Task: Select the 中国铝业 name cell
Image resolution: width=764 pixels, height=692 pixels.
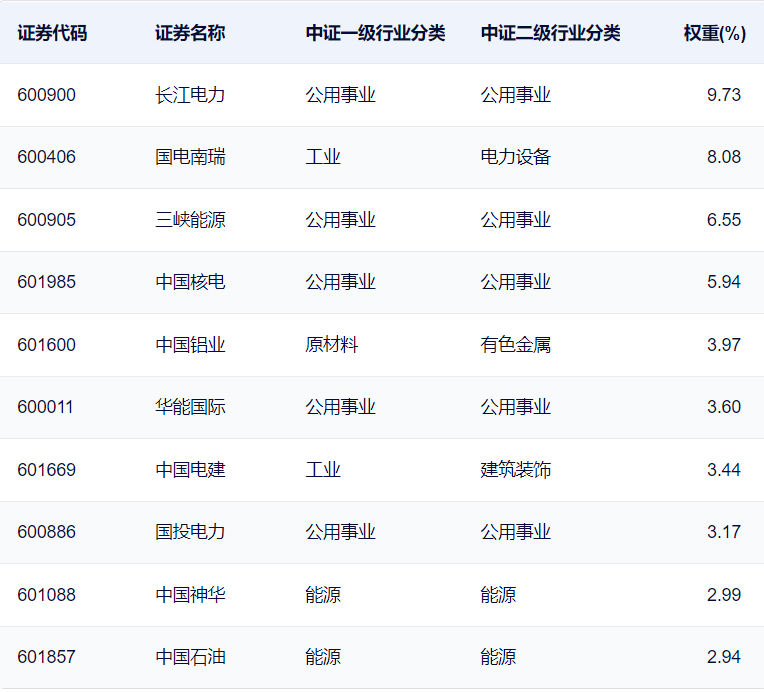Action: [x=190, y=345]
